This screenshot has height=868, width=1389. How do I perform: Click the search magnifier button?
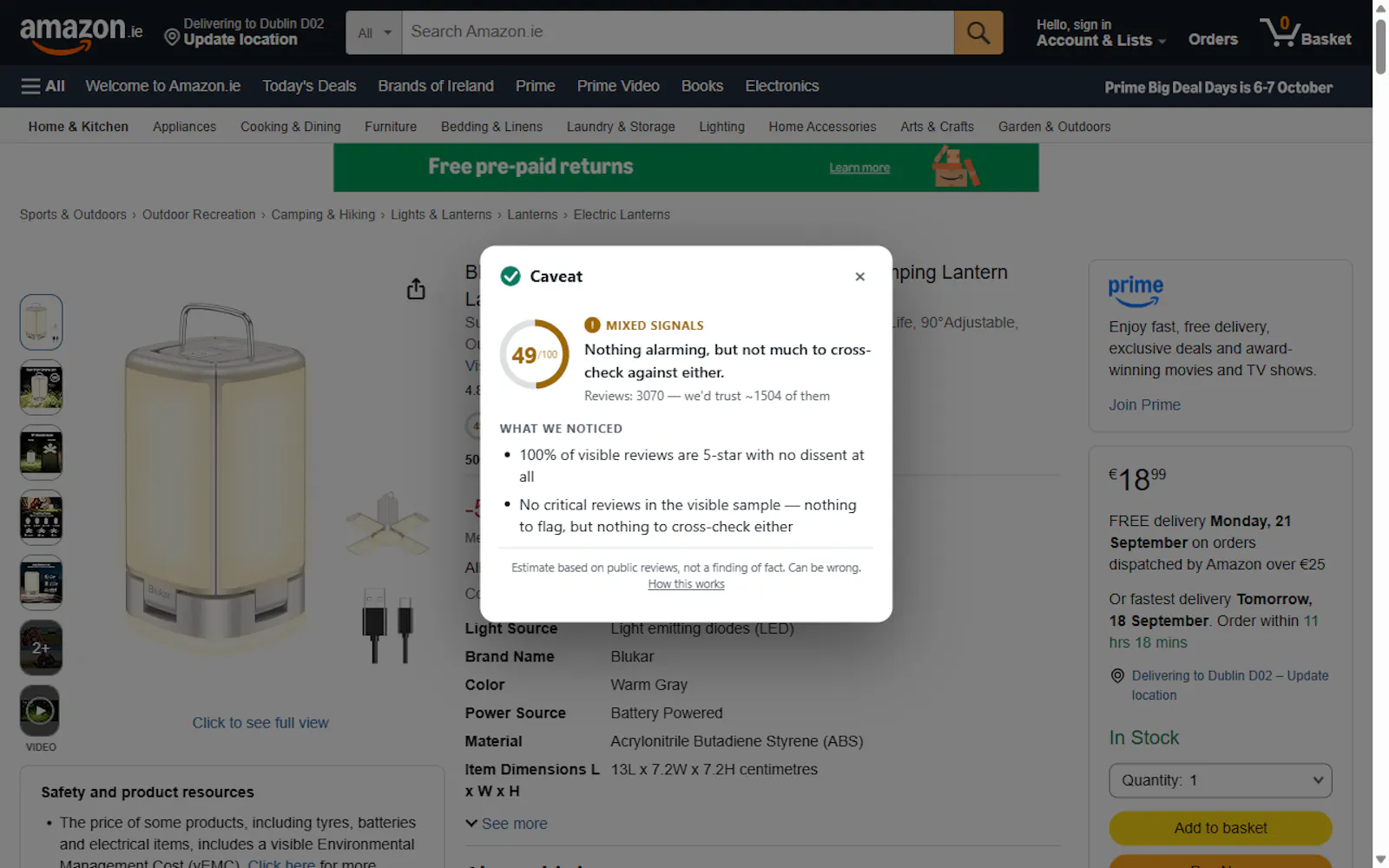[978, 33]
